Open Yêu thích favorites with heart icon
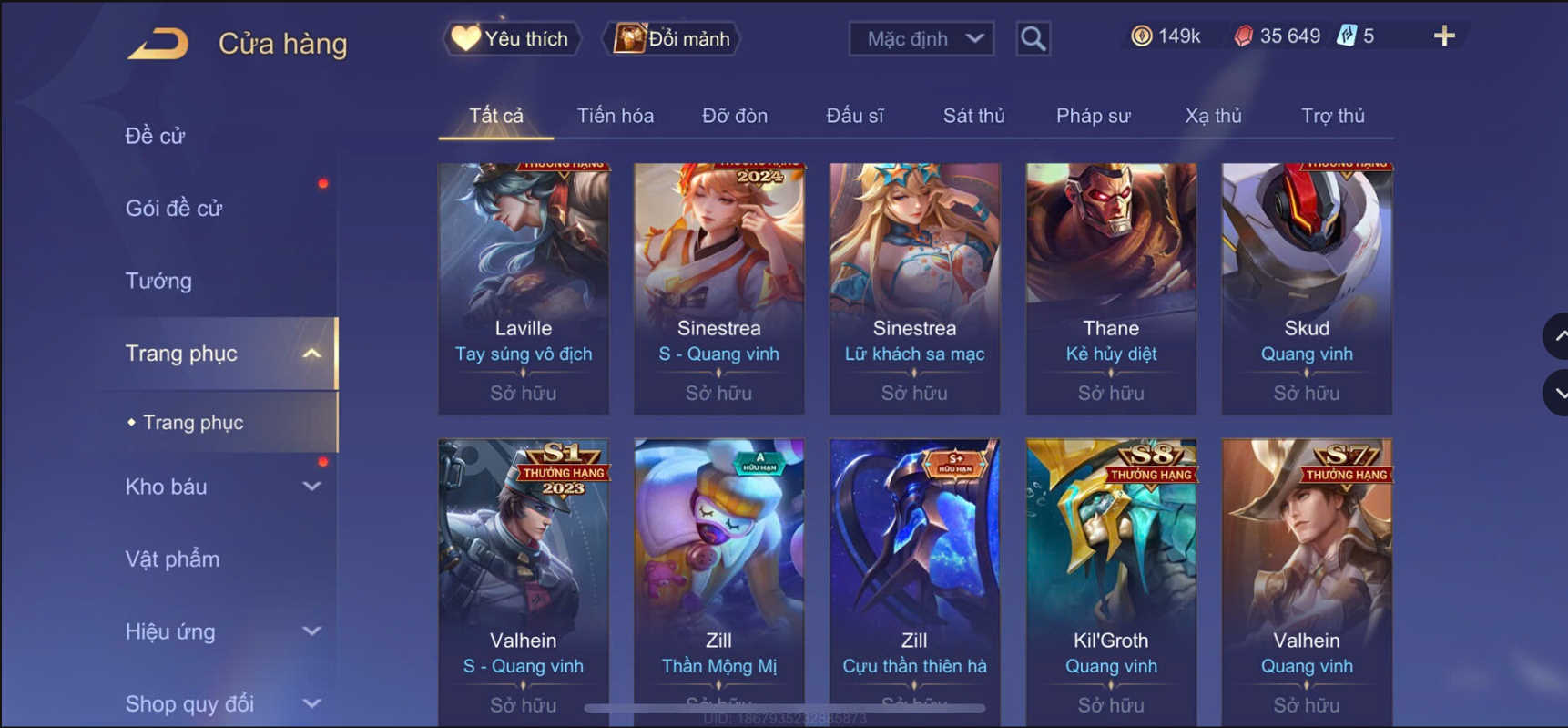 512,38
